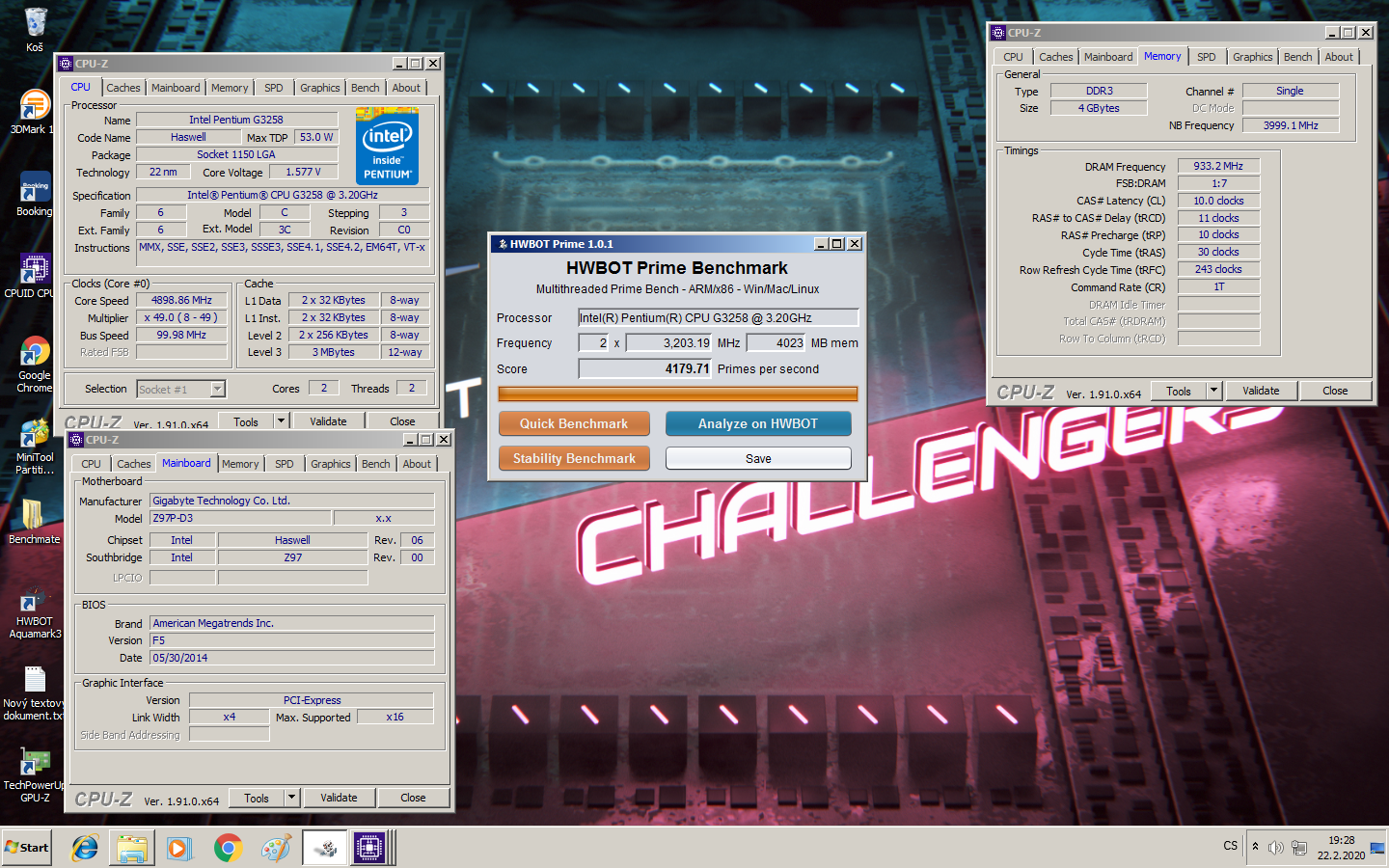Open CPU tab in Memory window
The image size is (1389, 868).
coord(1013,57)
